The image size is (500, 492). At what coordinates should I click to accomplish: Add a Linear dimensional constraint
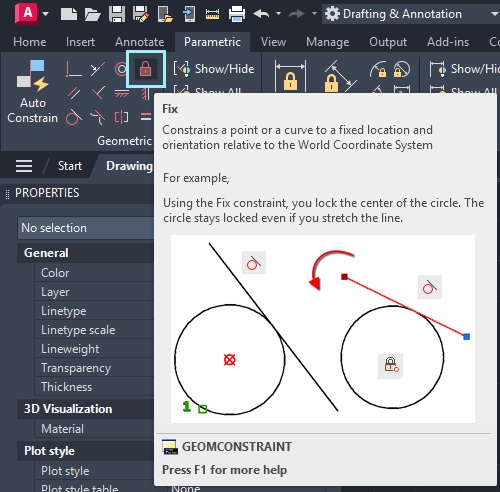290,77
